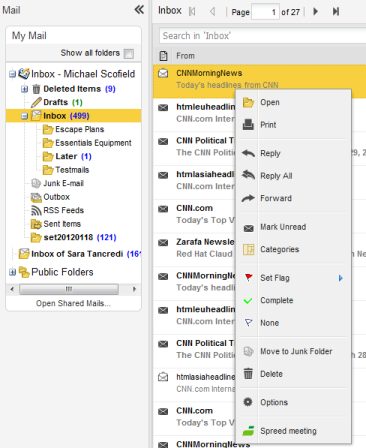
Task: Go to first page arrow icon
Action: (x=192, y=12)
